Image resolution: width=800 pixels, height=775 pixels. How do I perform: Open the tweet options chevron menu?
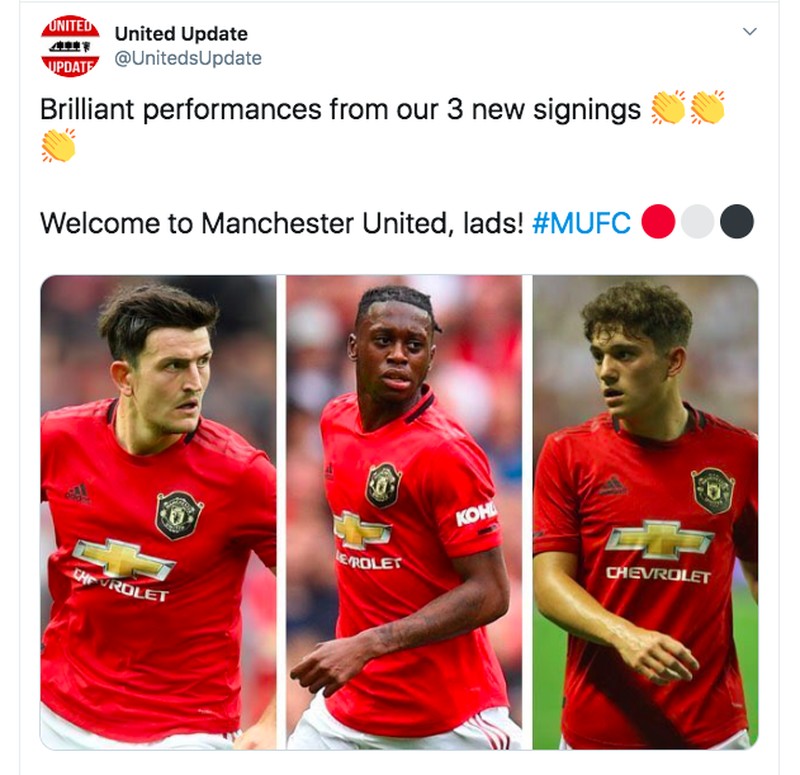pyautogui.click(x=749, y=32)
